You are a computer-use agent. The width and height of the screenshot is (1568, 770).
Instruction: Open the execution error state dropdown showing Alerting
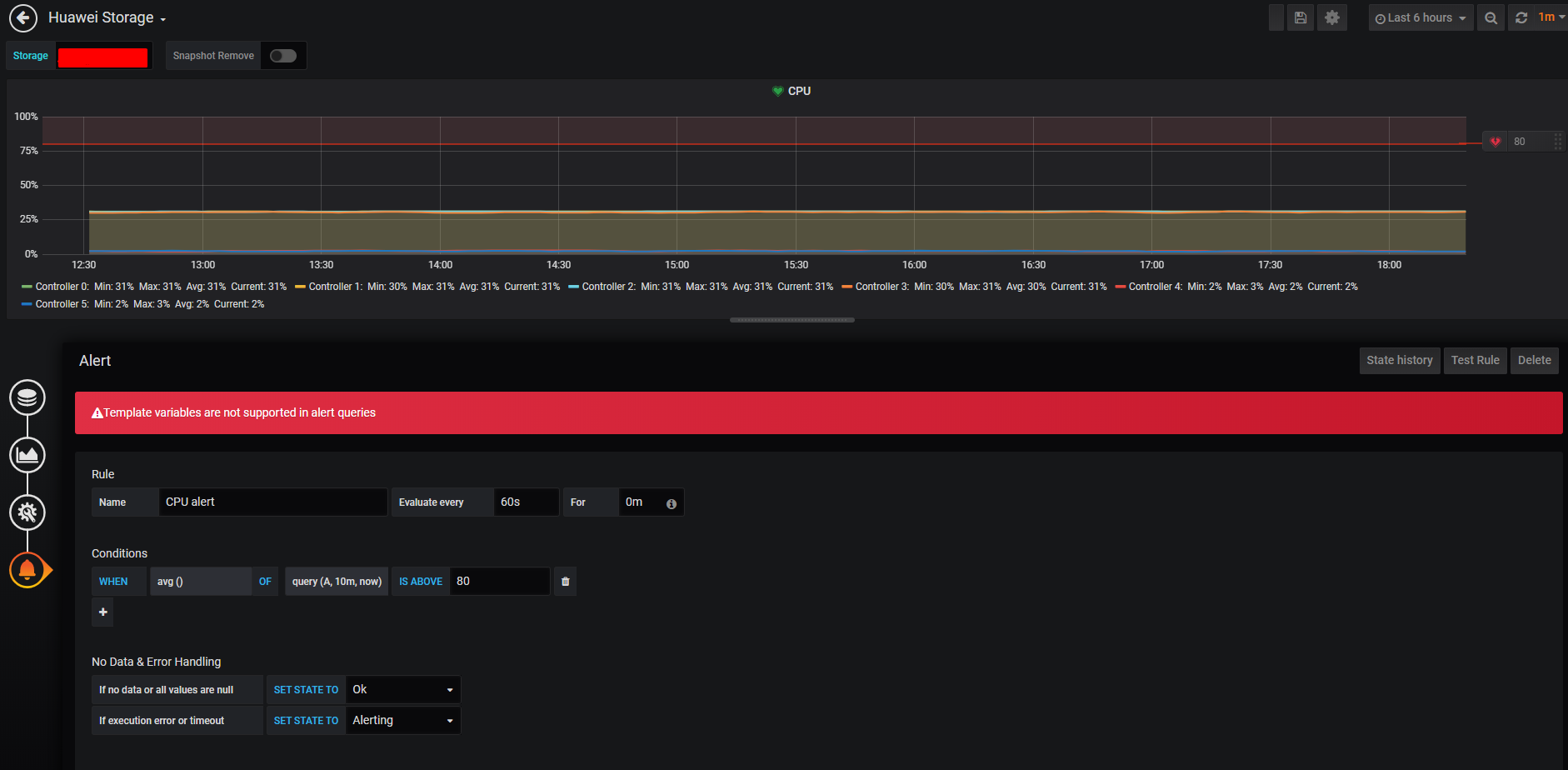click(403, 720)
